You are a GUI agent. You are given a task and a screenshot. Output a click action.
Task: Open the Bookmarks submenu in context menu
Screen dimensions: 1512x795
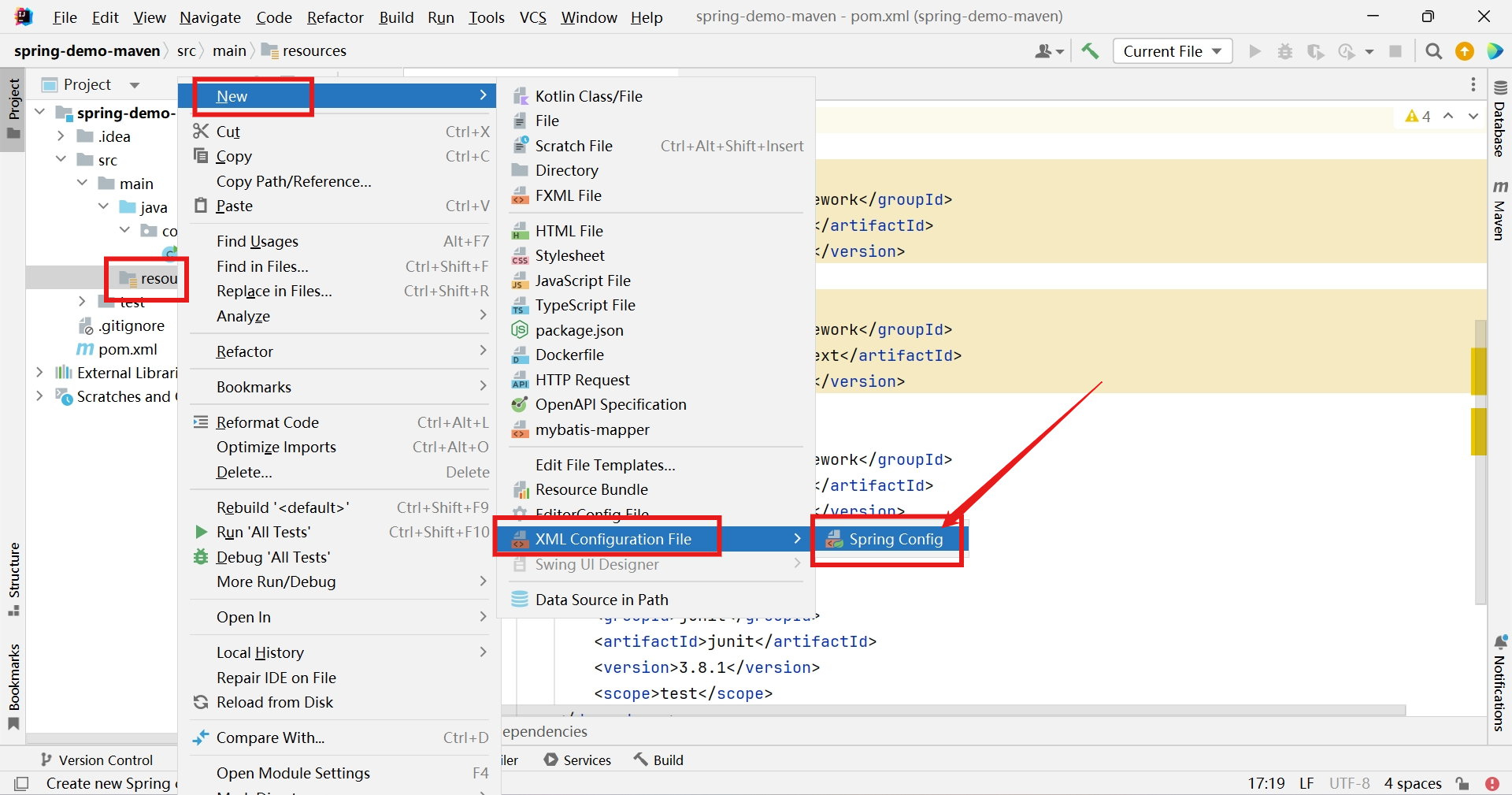(339, 387)
